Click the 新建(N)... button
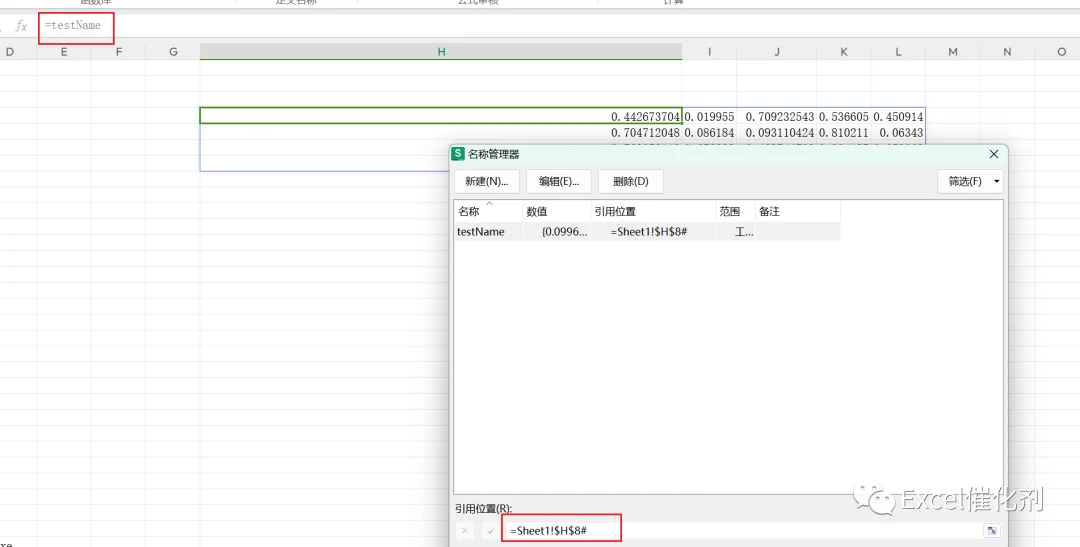 click(486, 181)
